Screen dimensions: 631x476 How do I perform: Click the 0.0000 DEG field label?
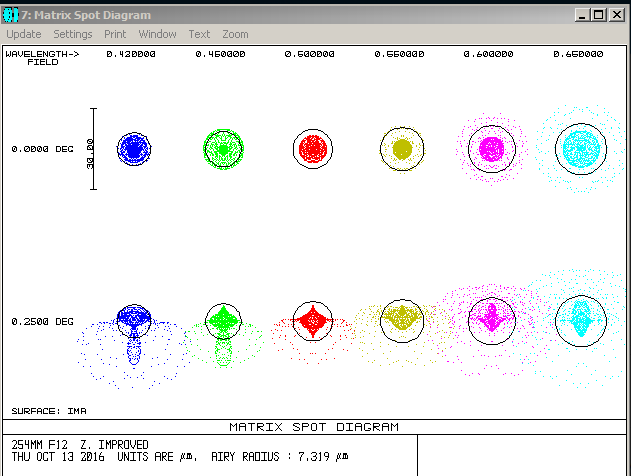coord(42,149)
